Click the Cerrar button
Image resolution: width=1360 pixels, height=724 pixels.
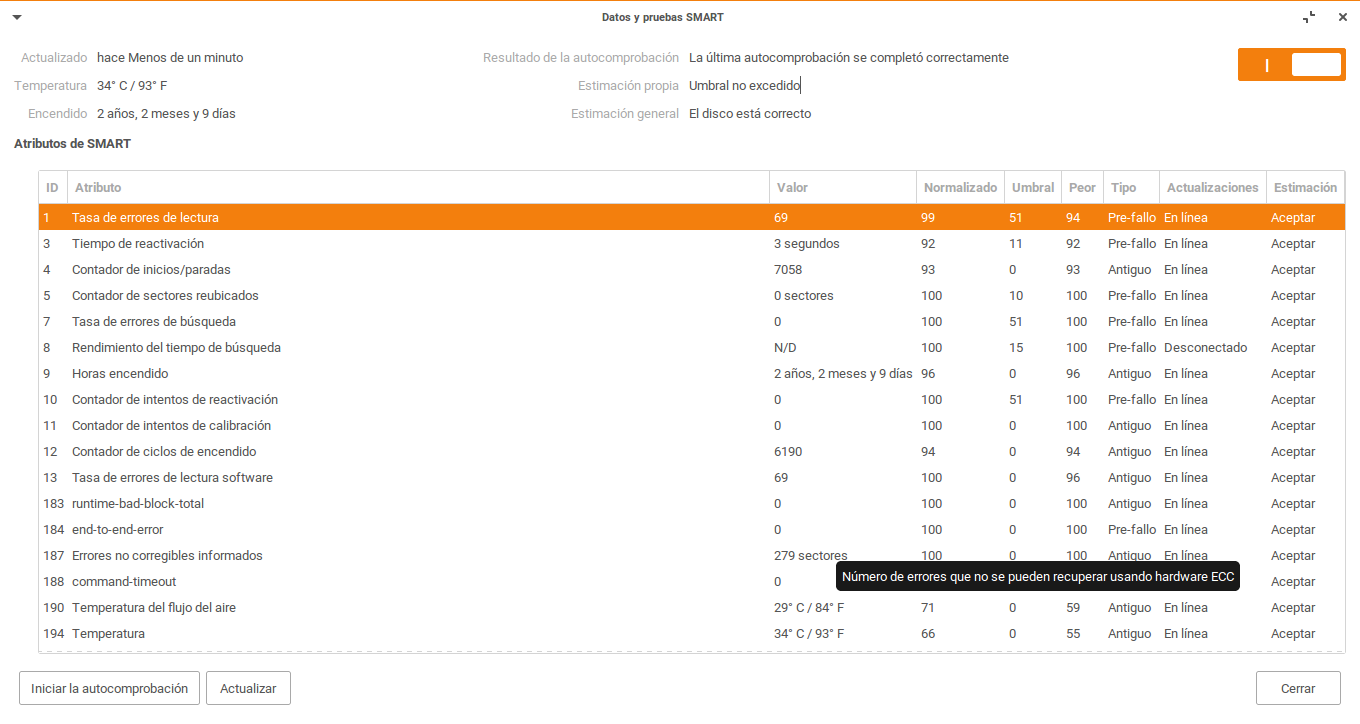[1297, 688]
